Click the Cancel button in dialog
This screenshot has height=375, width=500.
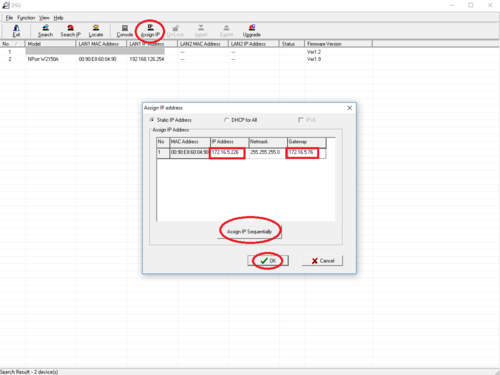(x=322, y=261)
